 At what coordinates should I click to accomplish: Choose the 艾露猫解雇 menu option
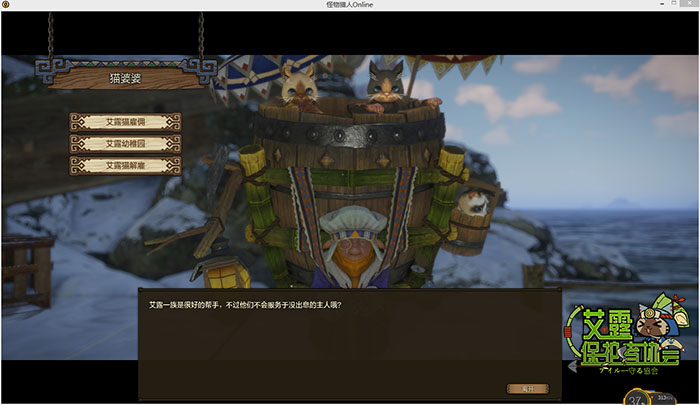125,166
